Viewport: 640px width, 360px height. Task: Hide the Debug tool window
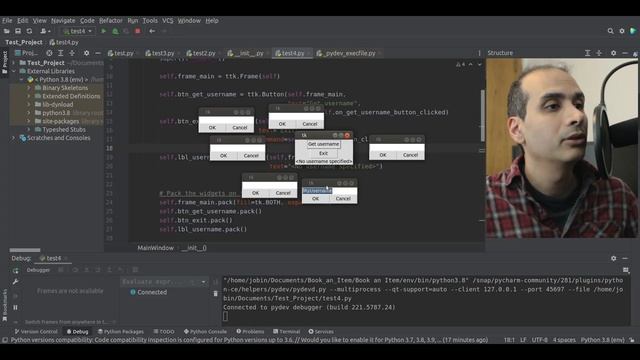[x=625, y=258]
